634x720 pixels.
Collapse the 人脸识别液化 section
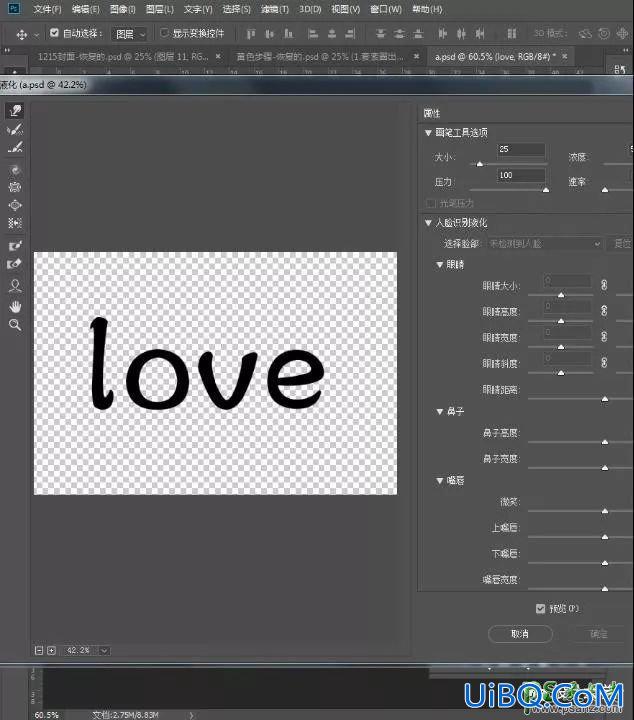point(428,223)
